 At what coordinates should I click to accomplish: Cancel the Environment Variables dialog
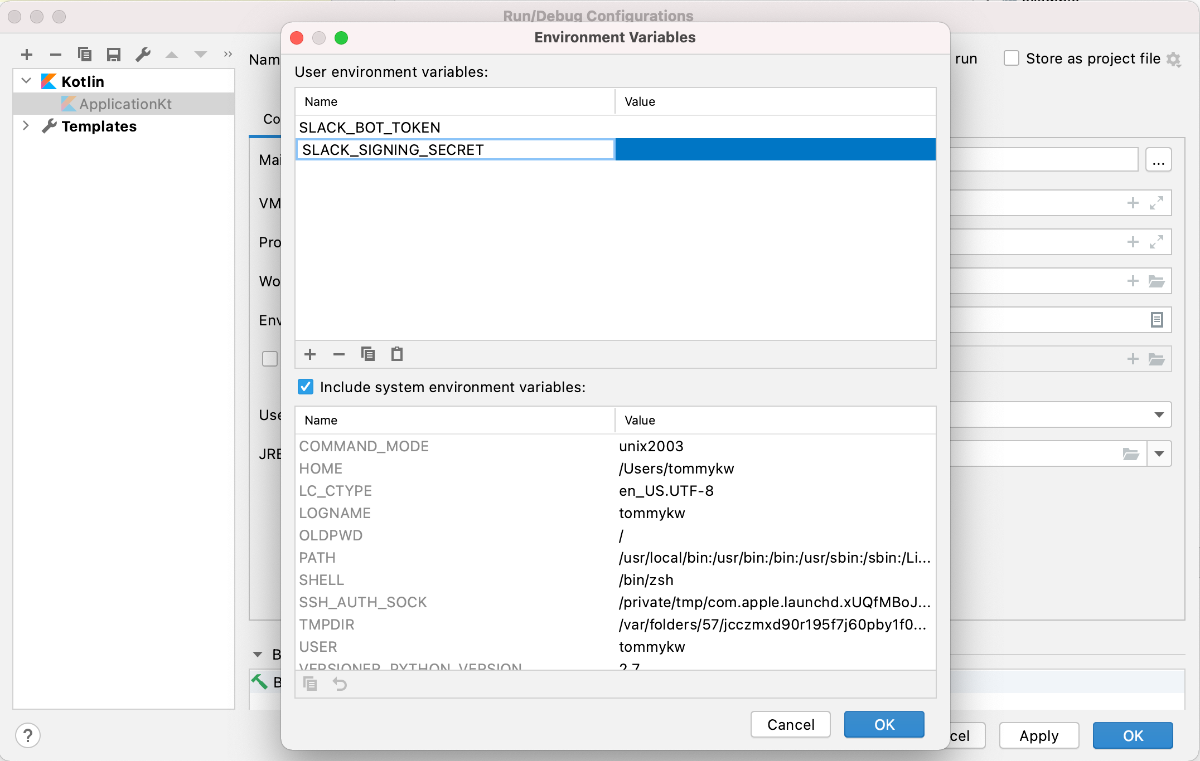(x=791, y=725)
